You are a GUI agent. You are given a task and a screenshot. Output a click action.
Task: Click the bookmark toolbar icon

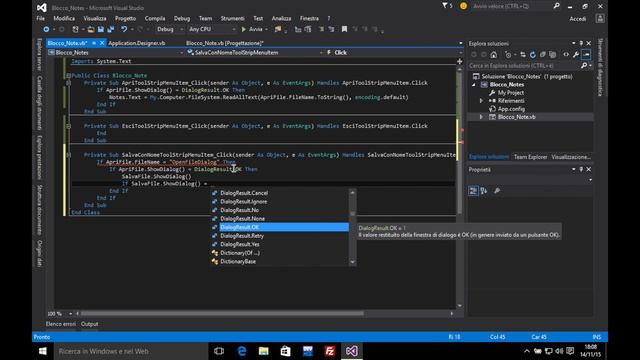(344, 29)
